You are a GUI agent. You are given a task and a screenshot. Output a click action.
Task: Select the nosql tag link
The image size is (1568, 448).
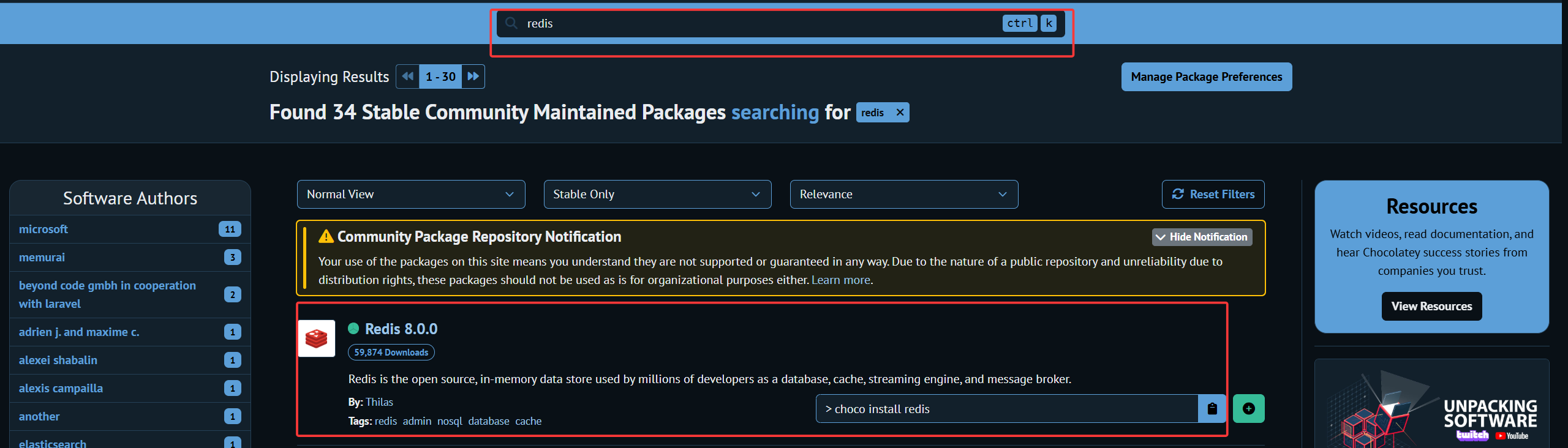pyautogui.click(x=450, y=421)
